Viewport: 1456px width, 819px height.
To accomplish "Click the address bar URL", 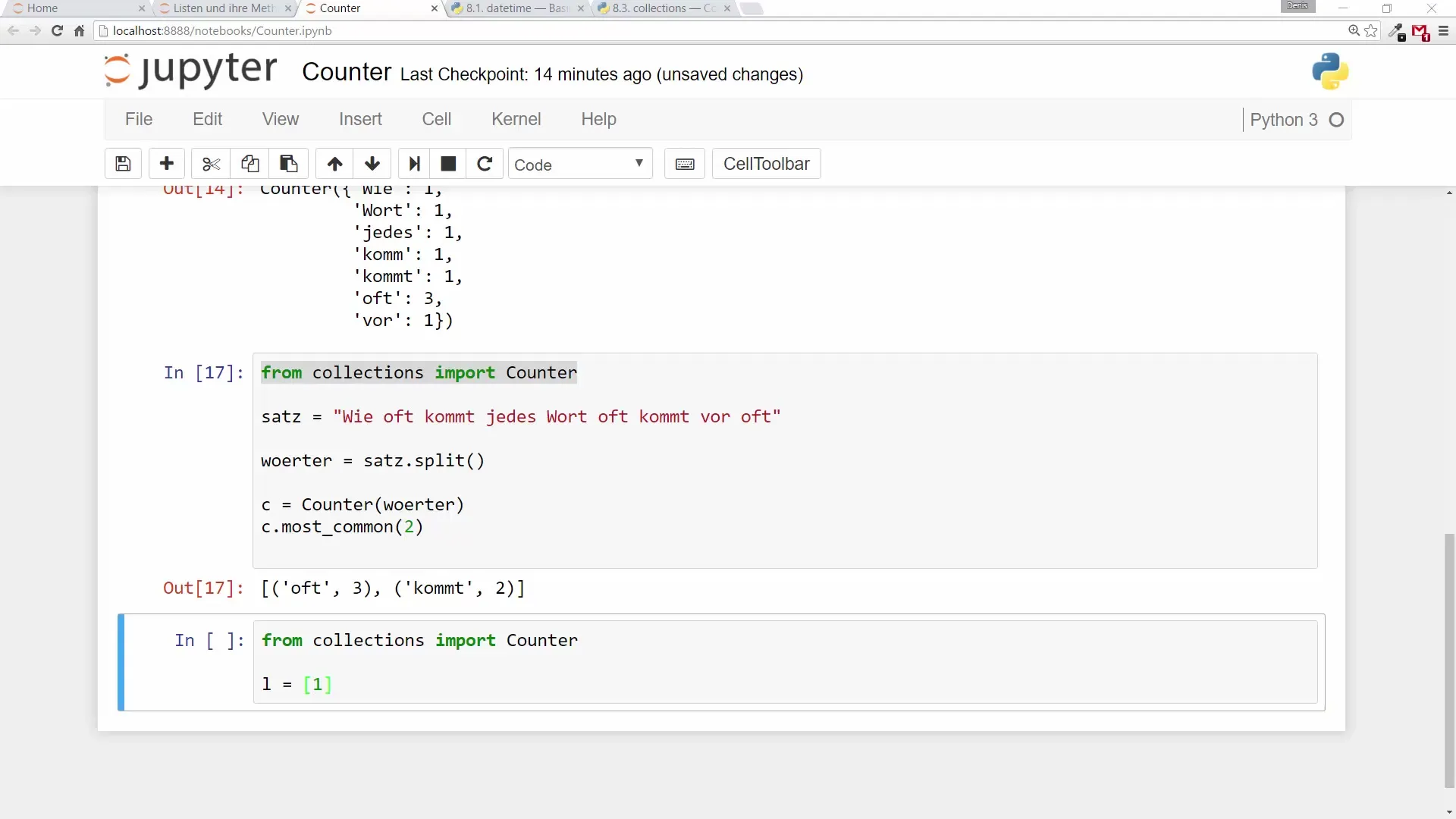I will pos(222,31).
